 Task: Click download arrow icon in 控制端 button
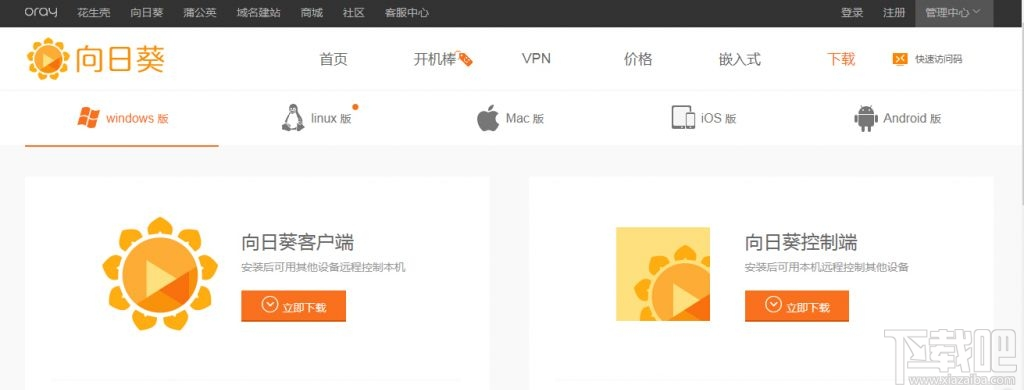point(773,305)
